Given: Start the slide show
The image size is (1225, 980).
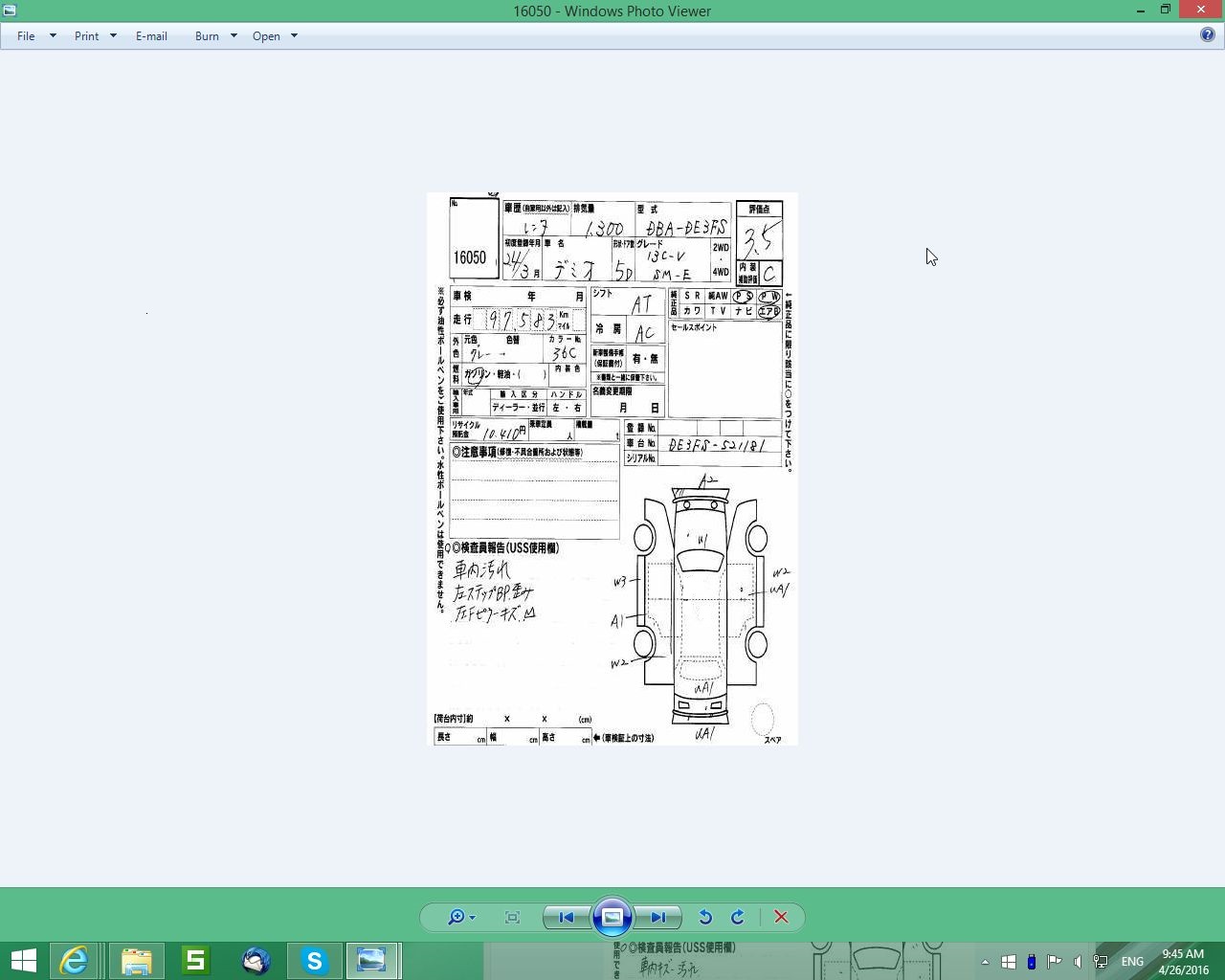Looking at the screenshot, I should coord(612,917).
